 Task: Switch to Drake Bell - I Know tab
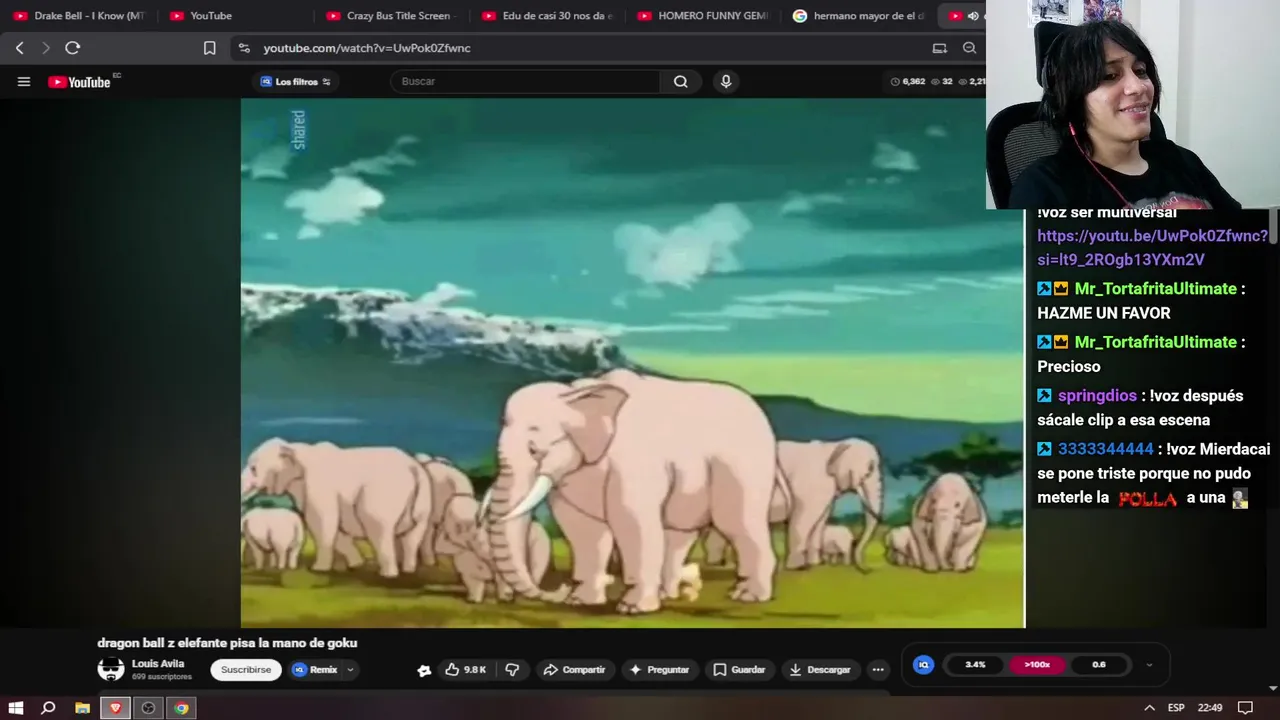click(80, 16)
